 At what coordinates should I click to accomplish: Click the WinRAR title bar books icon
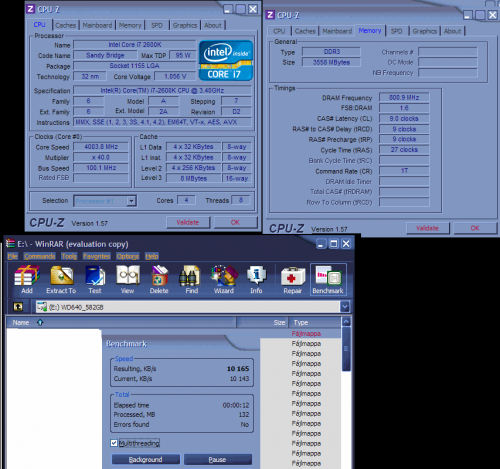[10, 244]
